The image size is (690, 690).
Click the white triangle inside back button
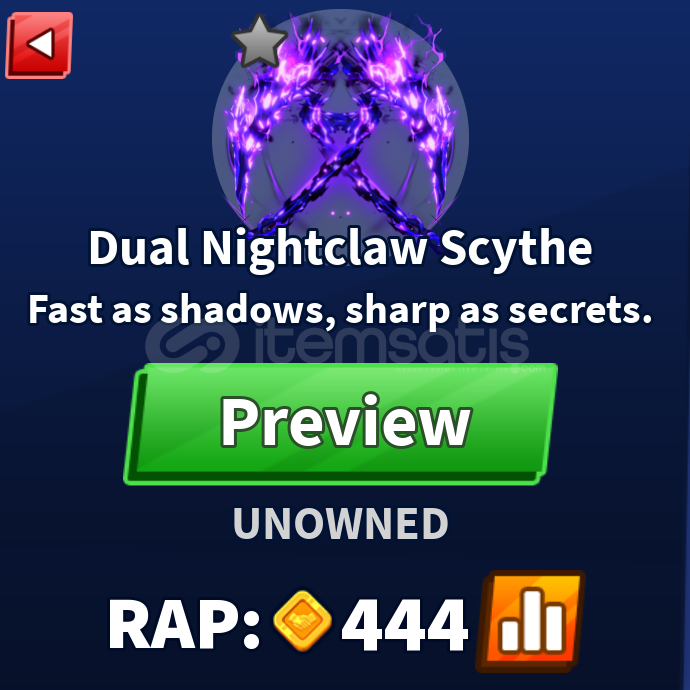click(x=41, y=44)
